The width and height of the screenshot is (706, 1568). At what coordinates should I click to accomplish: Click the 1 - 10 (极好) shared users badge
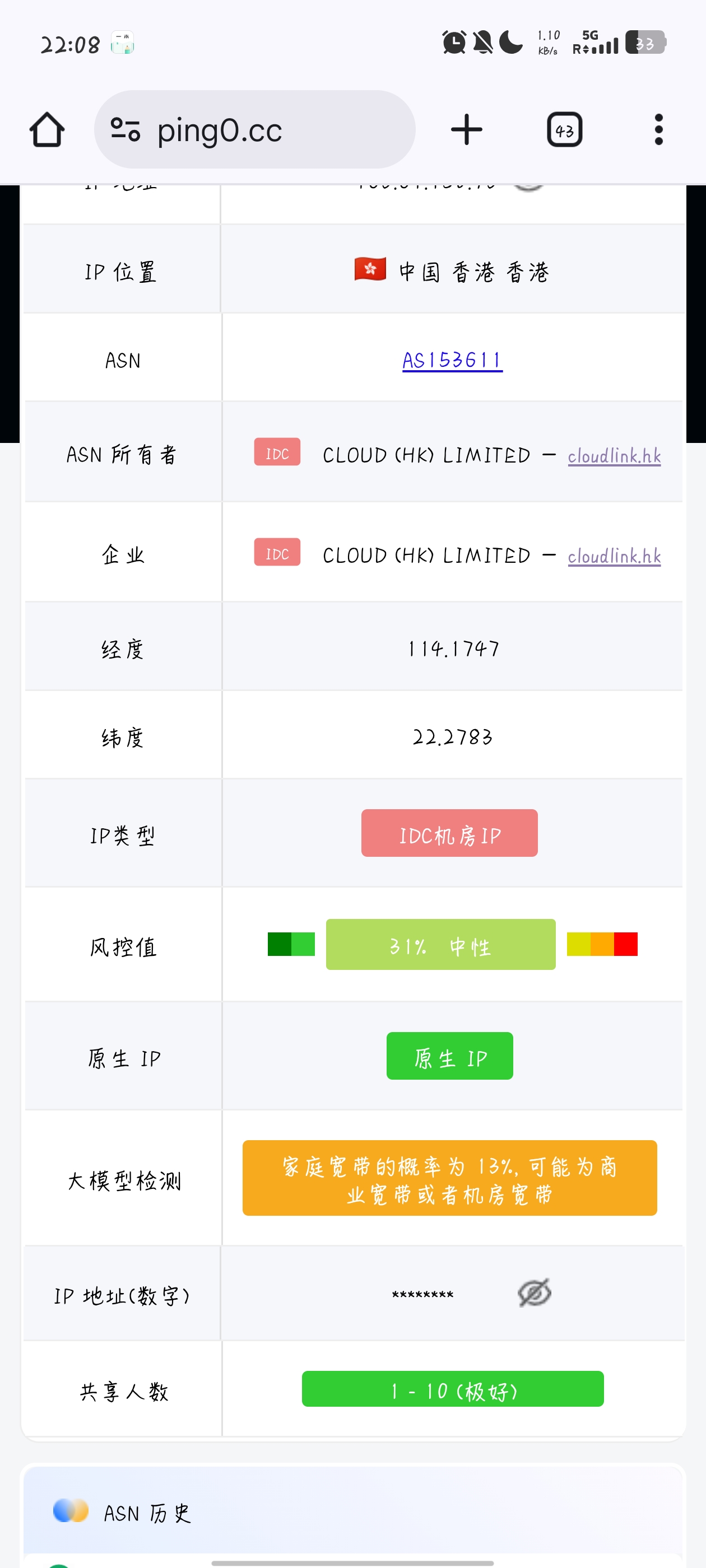point(453,1389)
